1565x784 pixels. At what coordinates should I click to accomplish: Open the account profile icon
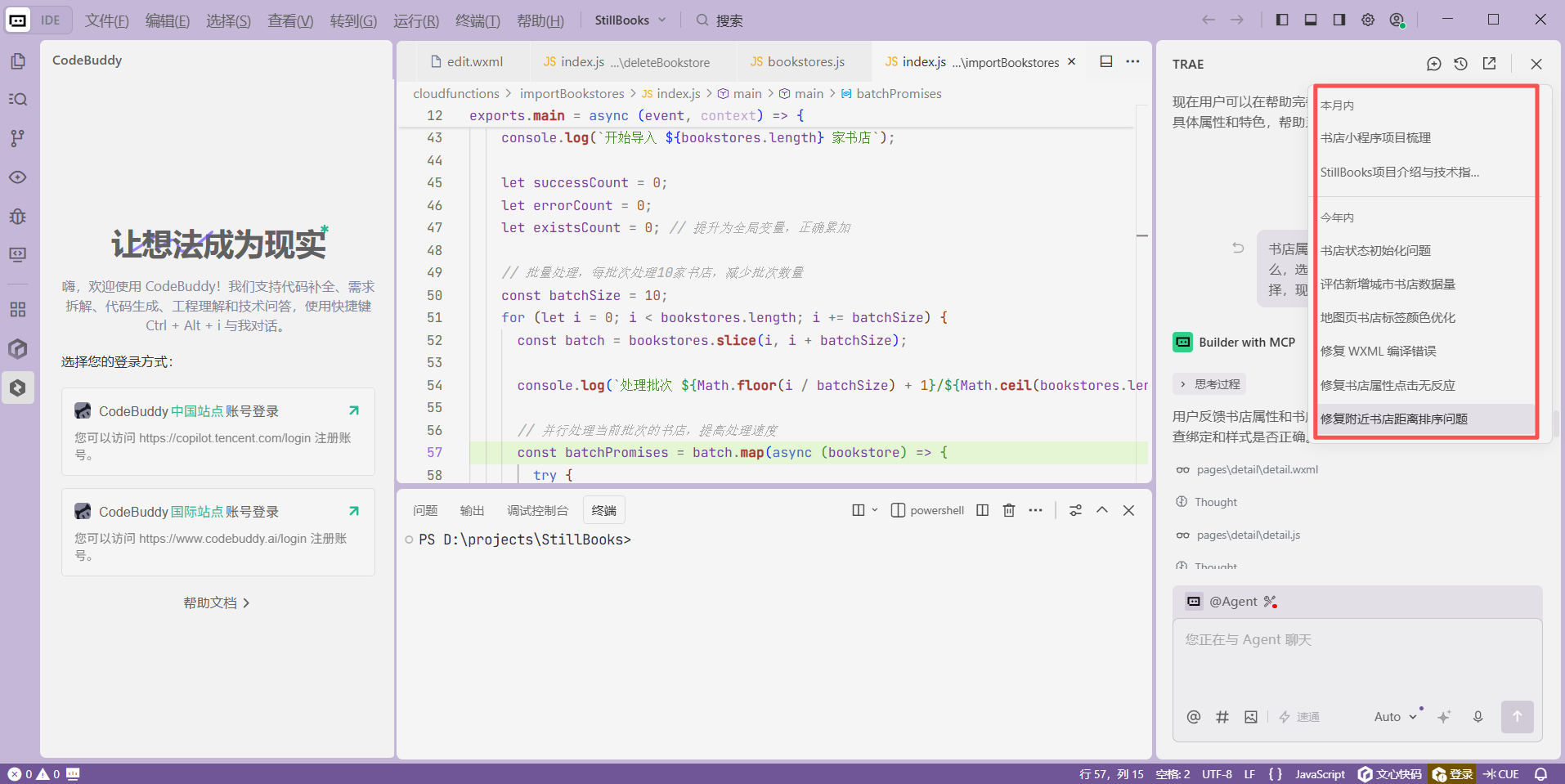tap(1397, 20)
